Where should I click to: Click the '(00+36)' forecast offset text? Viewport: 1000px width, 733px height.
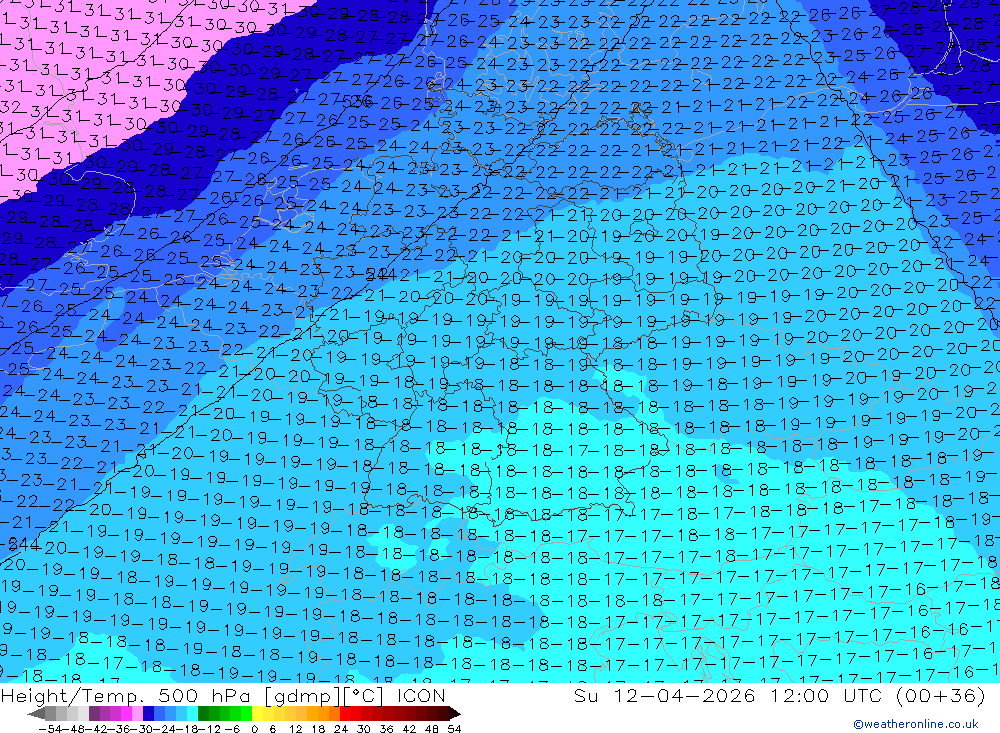tap(941, 696)
